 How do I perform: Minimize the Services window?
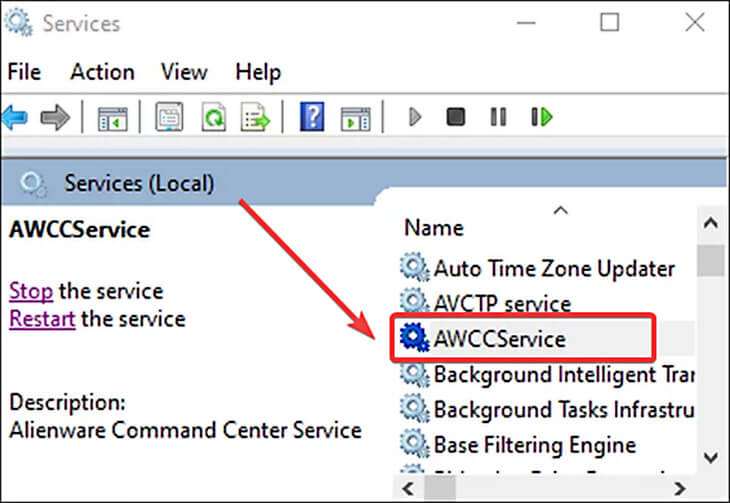(x=526, y=22)
